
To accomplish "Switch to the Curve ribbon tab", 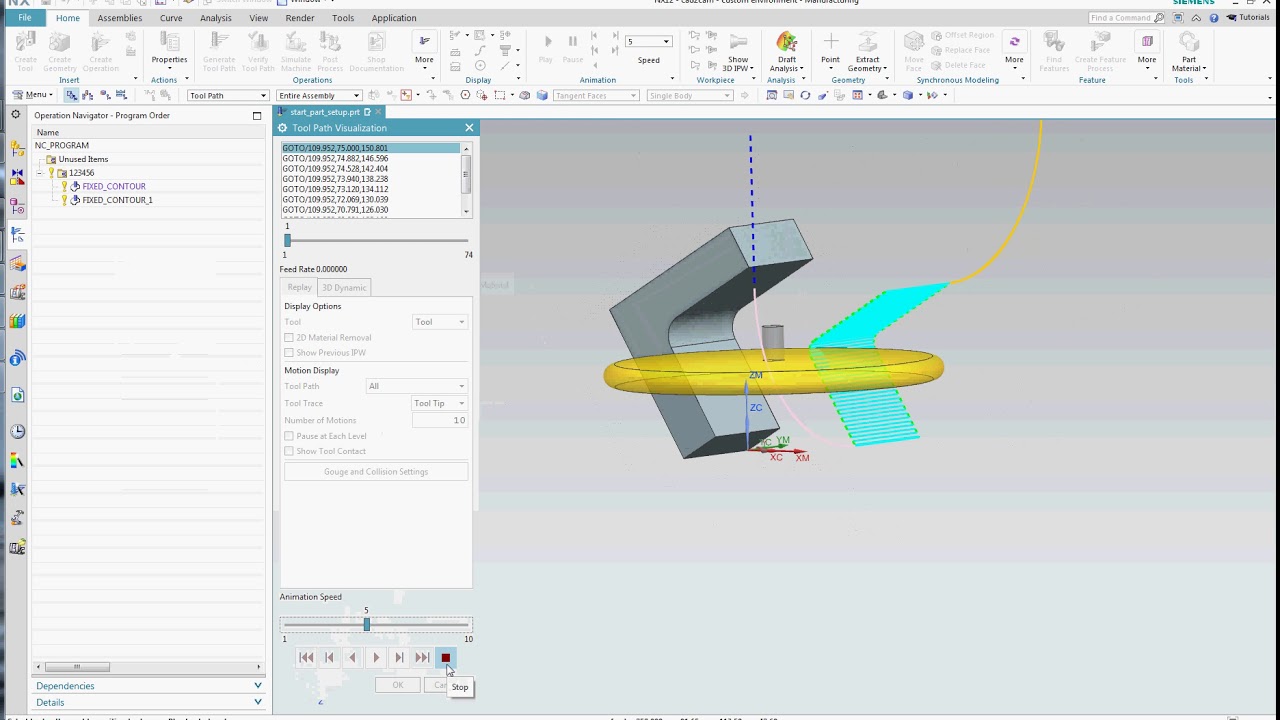I will point(171,18).
